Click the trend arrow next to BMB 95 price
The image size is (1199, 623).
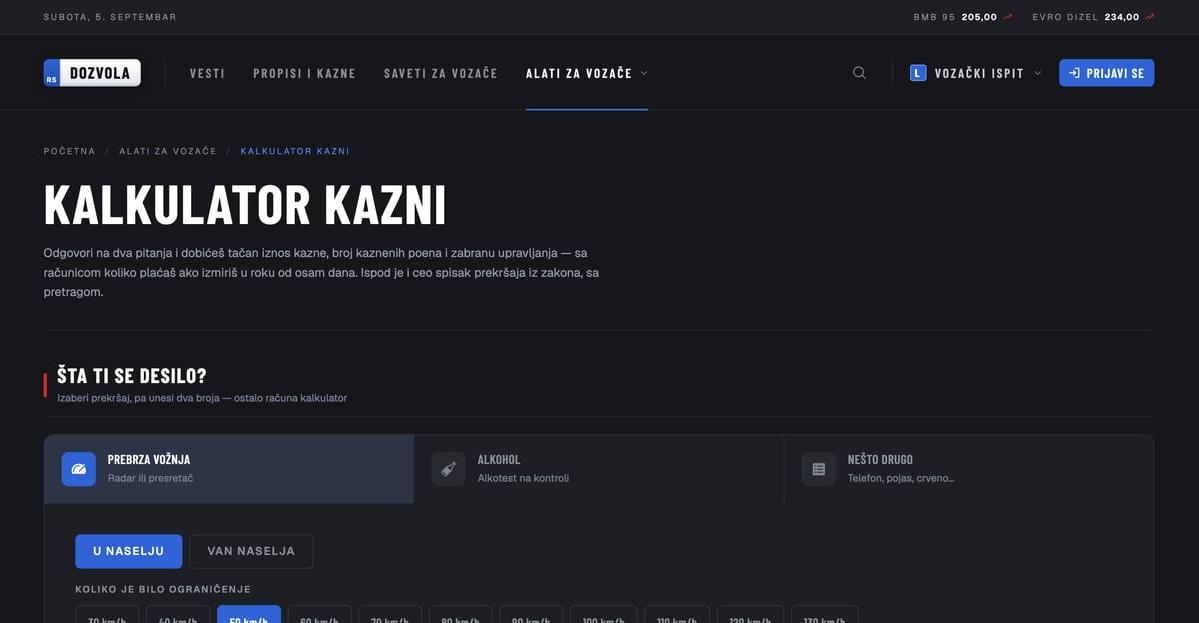tap(1008, 17)
